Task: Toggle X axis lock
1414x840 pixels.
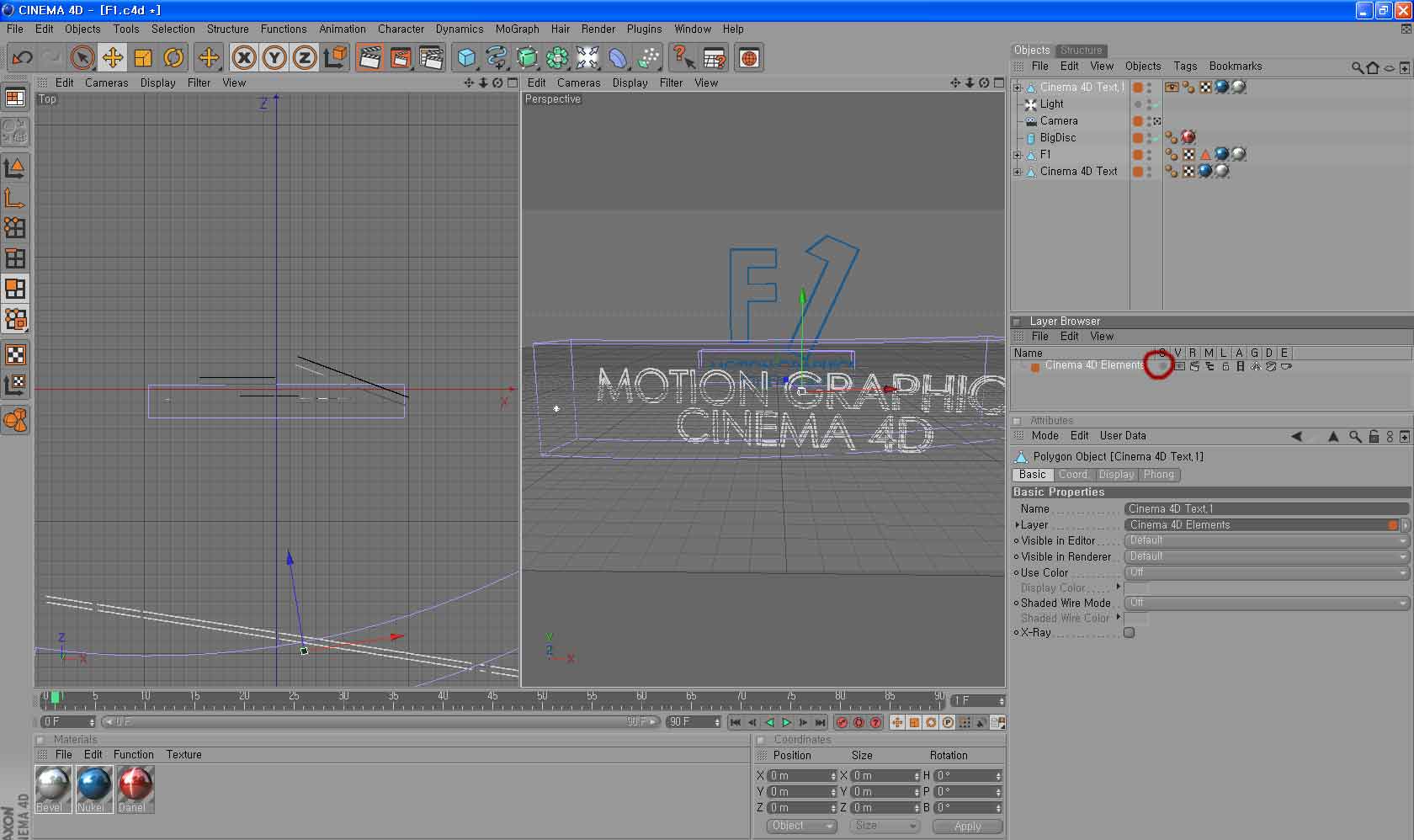Action: 244,58
